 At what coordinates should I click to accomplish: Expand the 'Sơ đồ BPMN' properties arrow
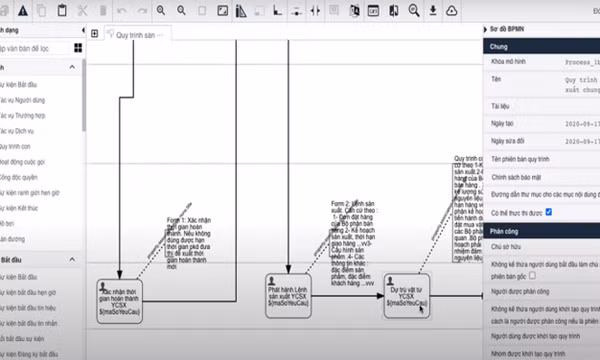click(x=485, y=29)
